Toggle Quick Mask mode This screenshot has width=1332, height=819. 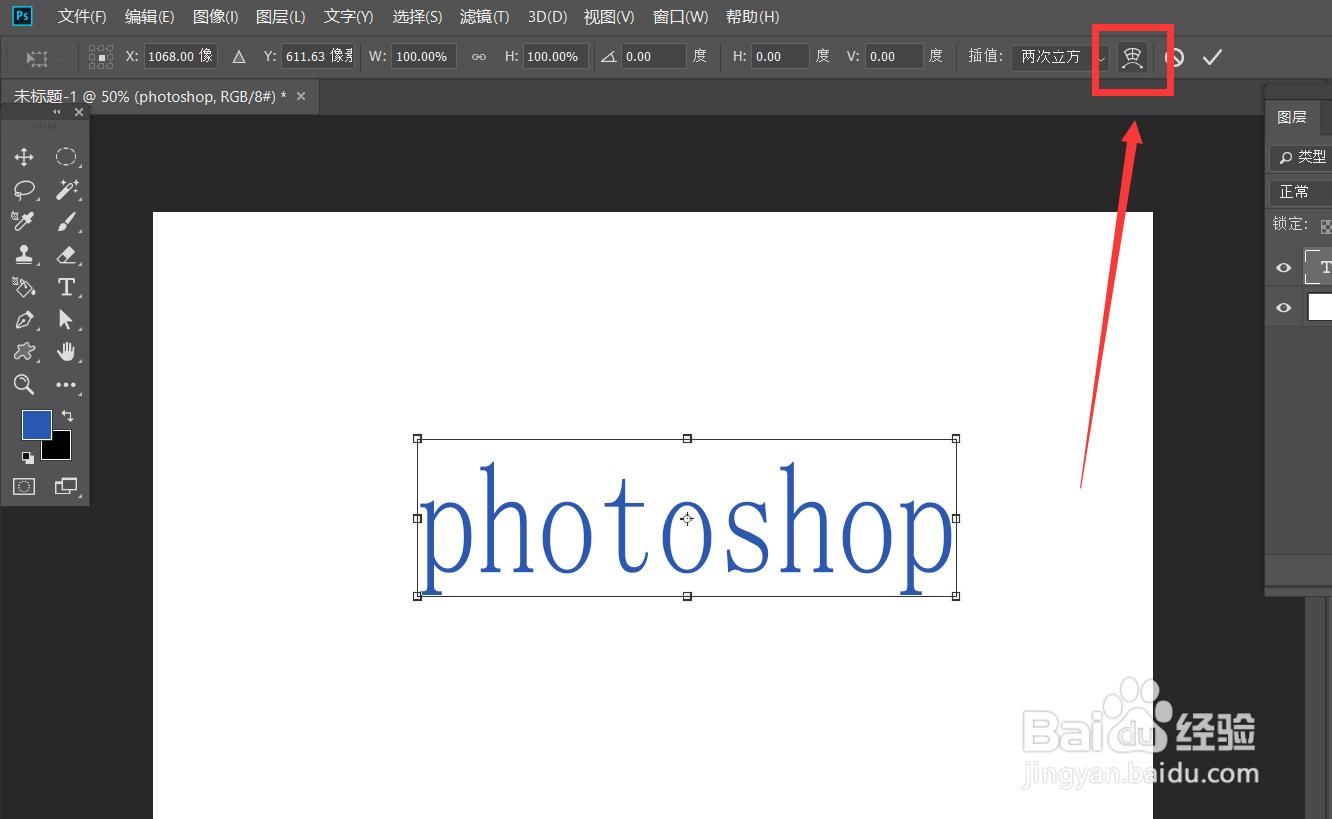pyautogui.click(x=24, y=486)
